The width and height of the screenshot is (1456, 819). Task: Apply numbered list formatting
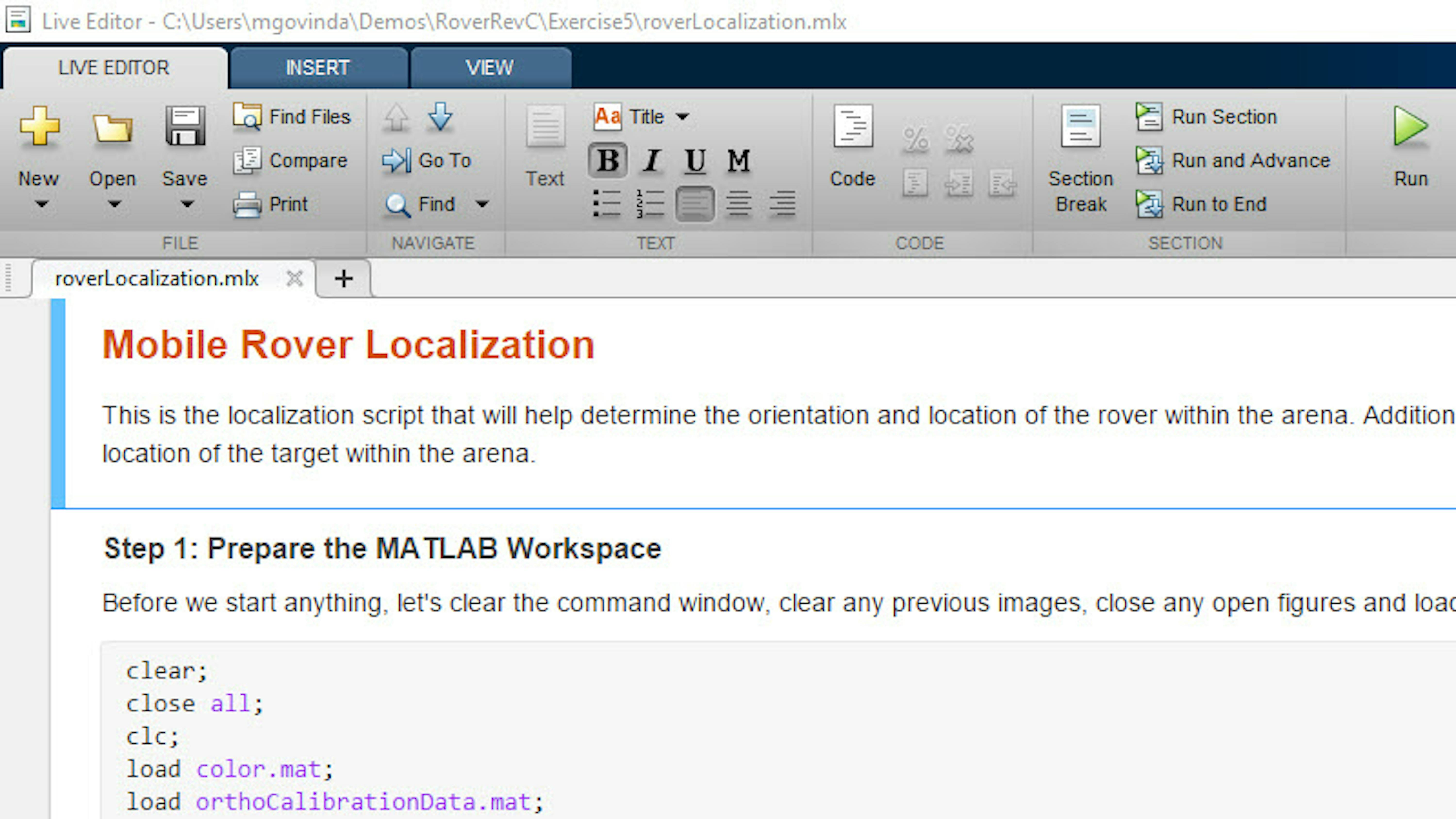[651, 204]
